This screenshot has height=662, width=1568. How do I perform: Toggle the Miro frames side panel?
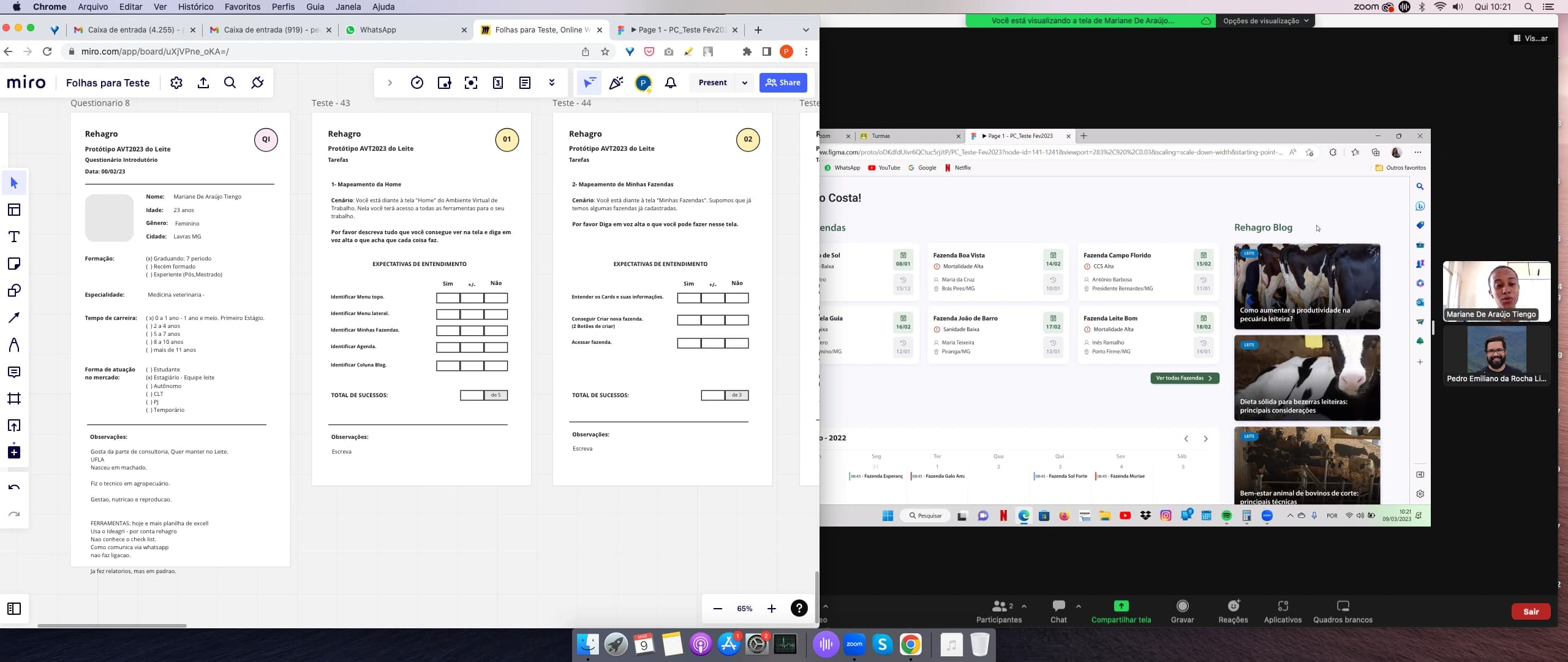click(x=14, y=609)
